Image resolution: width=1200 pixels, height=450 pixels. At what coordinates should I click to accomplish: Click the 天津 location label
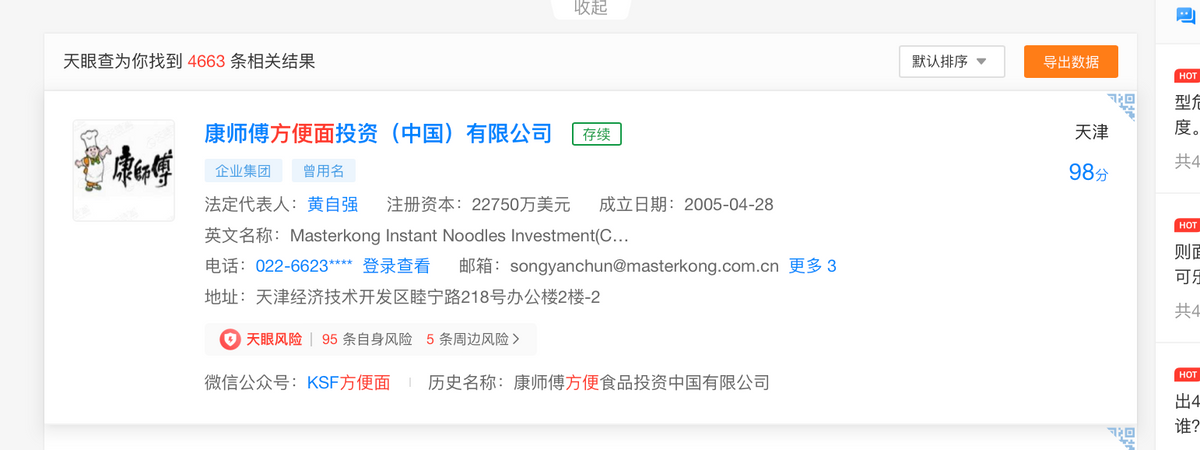pos(1091,133)
